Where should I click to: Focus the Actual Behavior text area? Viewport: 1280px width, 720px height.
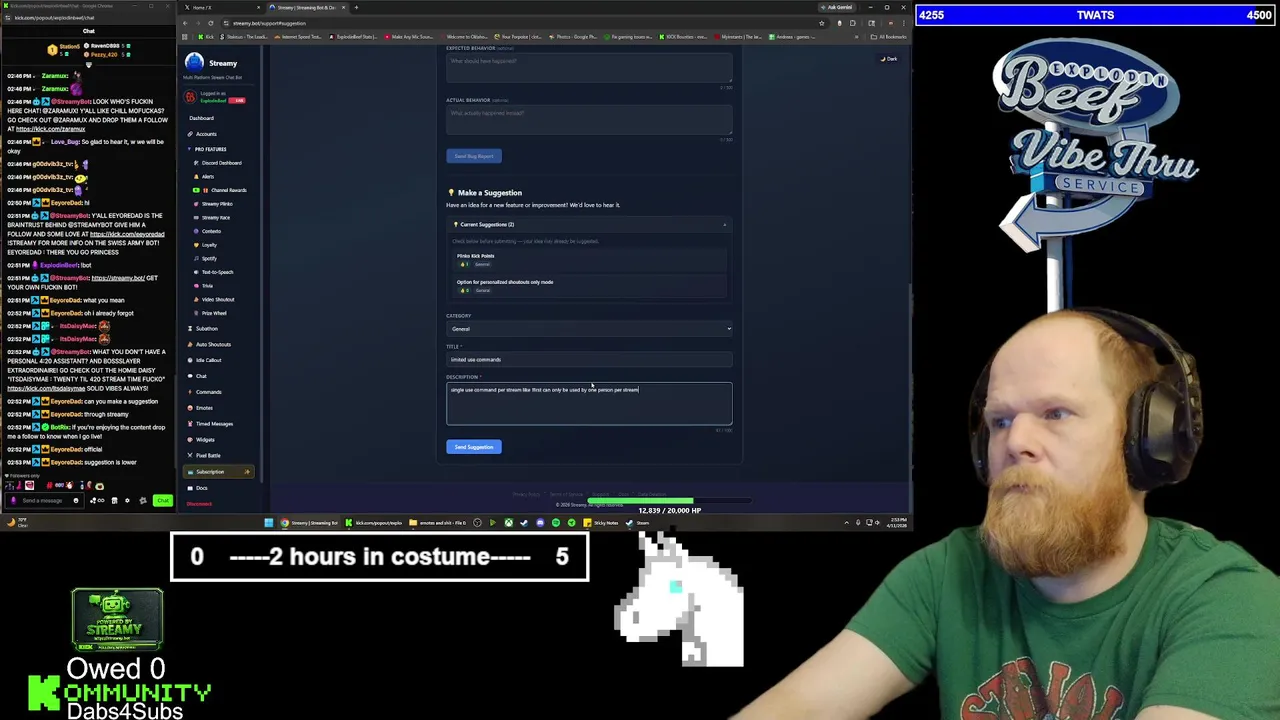589,118
